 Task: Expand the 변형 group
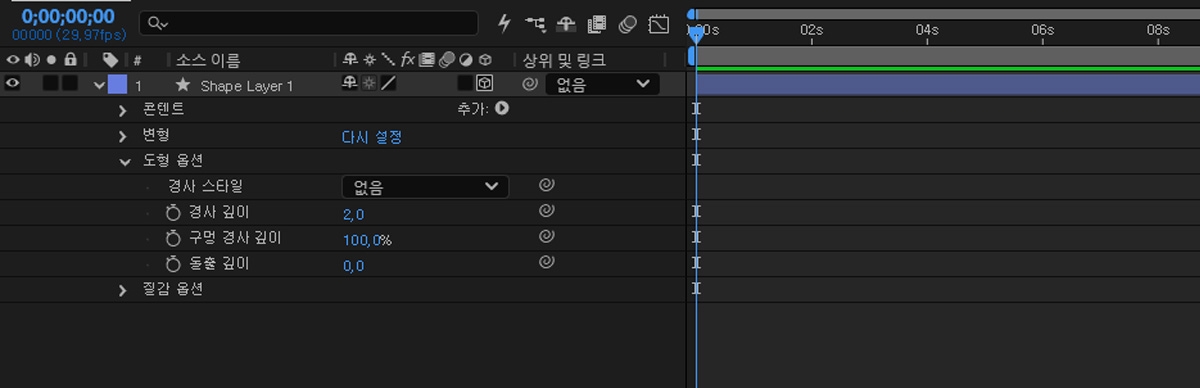click(123, 136)
